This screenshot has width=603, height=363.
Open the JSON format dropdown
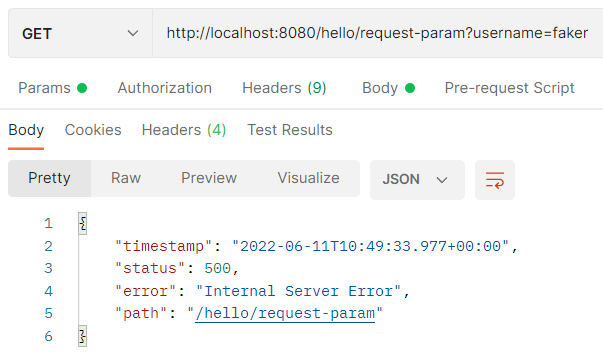tap(417, 180)
